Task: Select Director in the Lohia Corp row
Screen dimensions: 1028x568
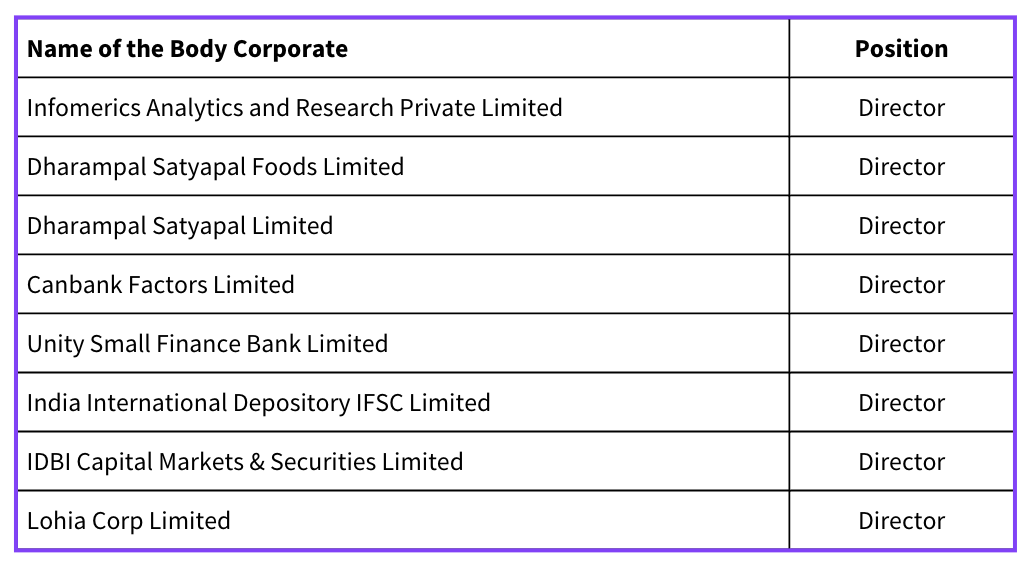Action: click(901, 521)
